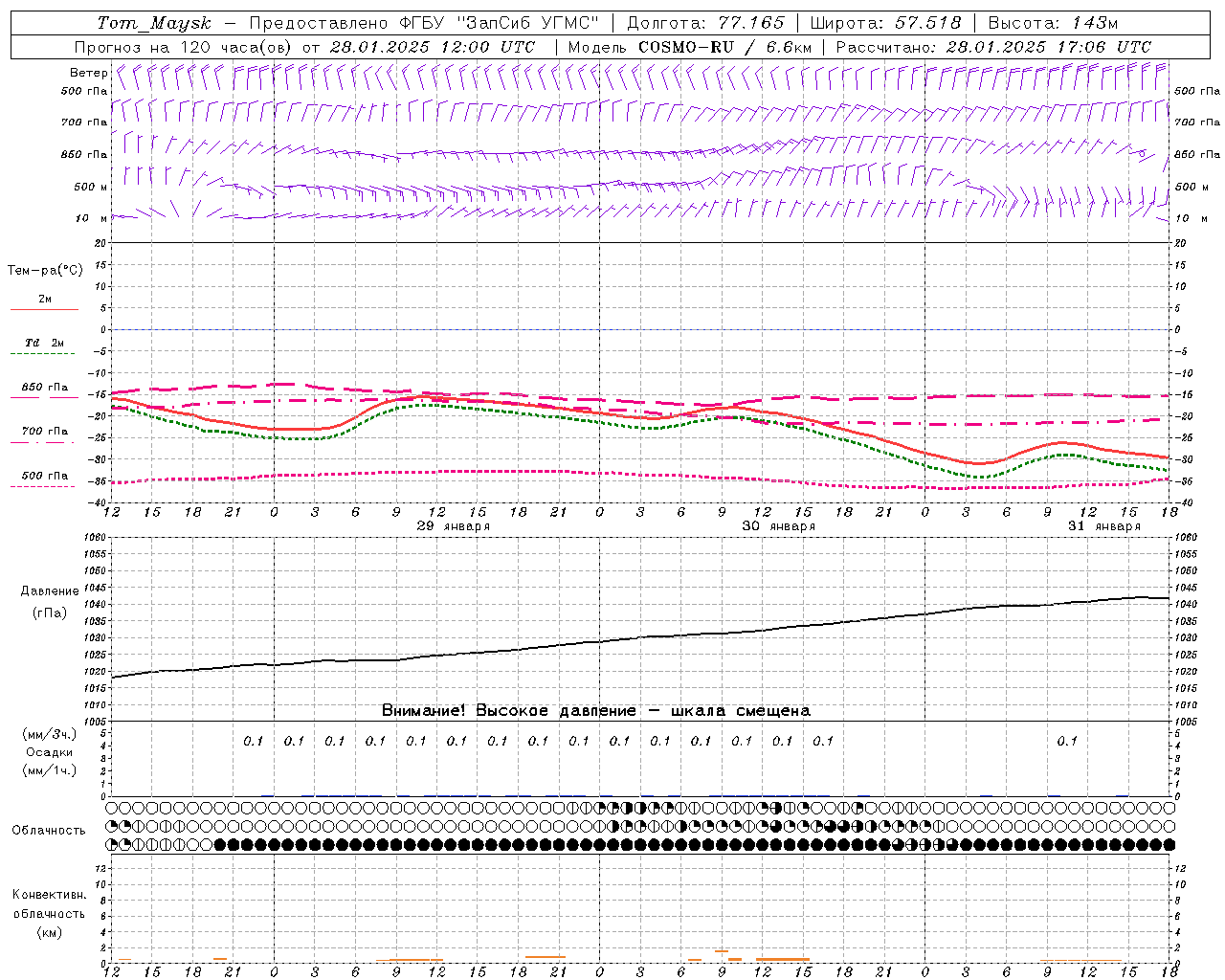Select the 'Долгота: 77.165' header text
The height and width of the screenshot is (980, 1225).
click(x=705, y=23)
